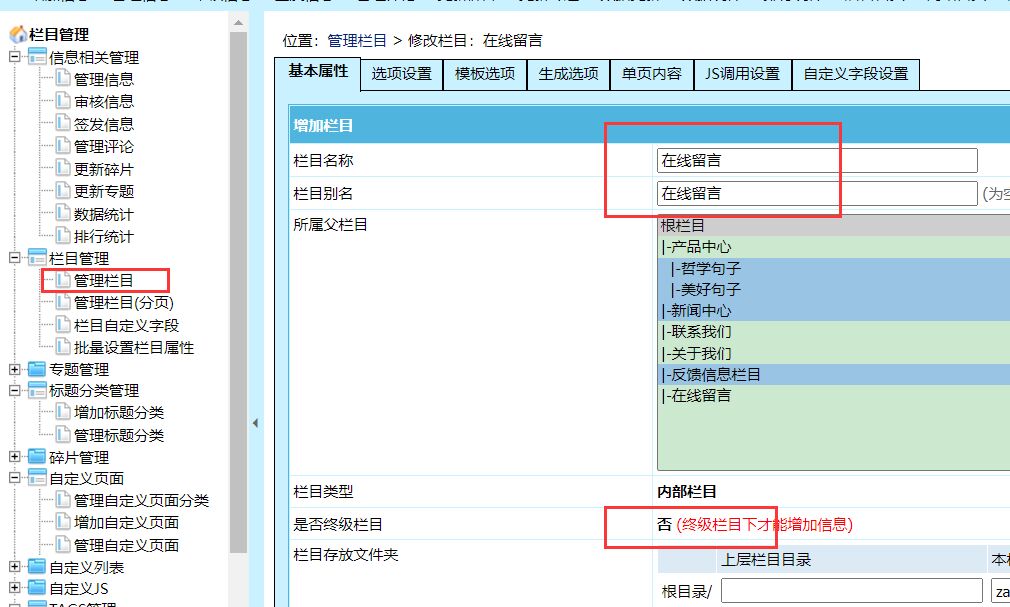The image size is (1010, 607).
Task: Click the folder icon for 专题管理
Action: click(37, 370)
